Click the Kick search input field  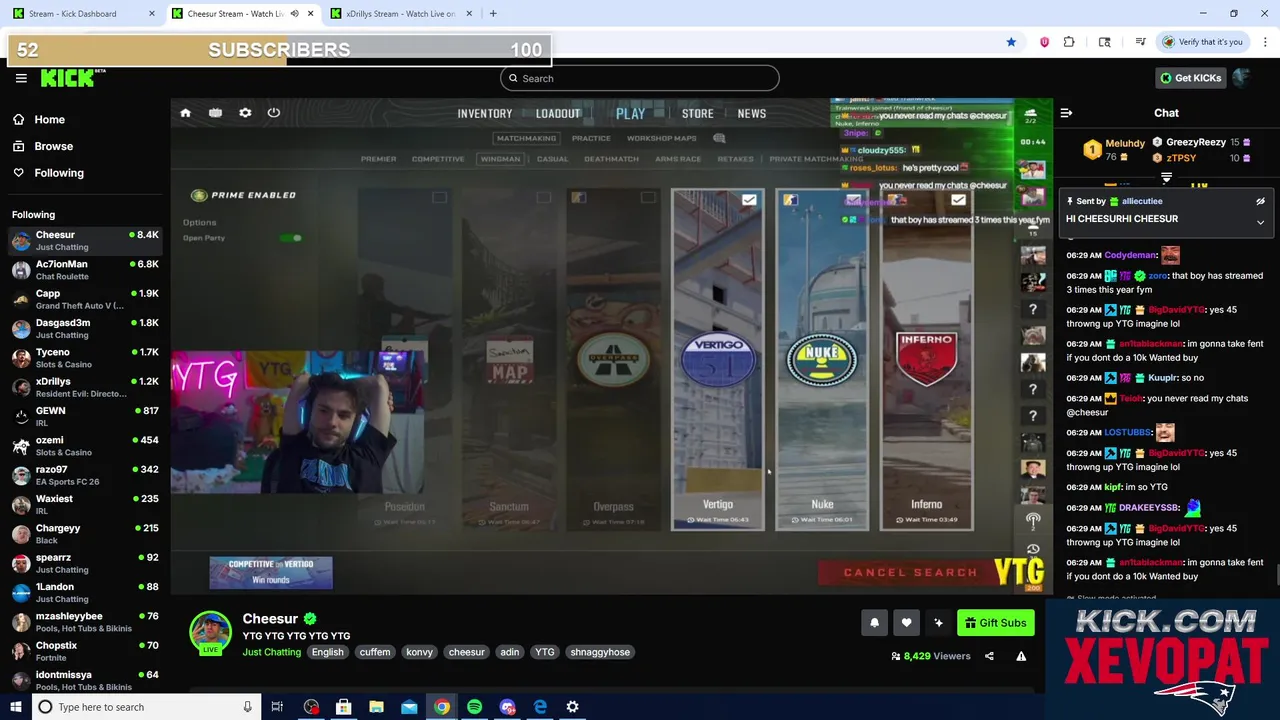pyautogui.click(x=640, y=78)
